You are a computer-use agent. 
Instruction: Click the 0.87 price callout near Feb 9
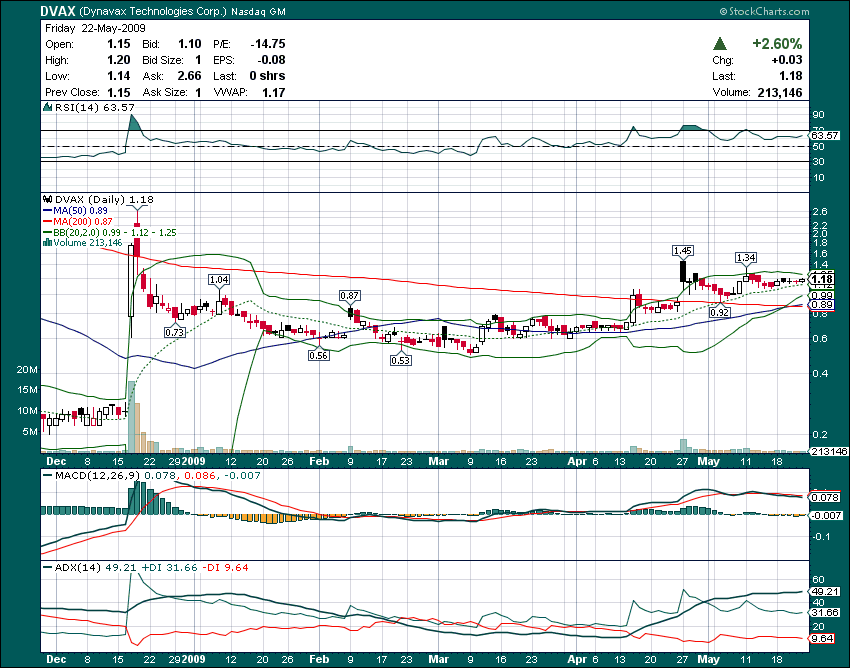[349, 296]
